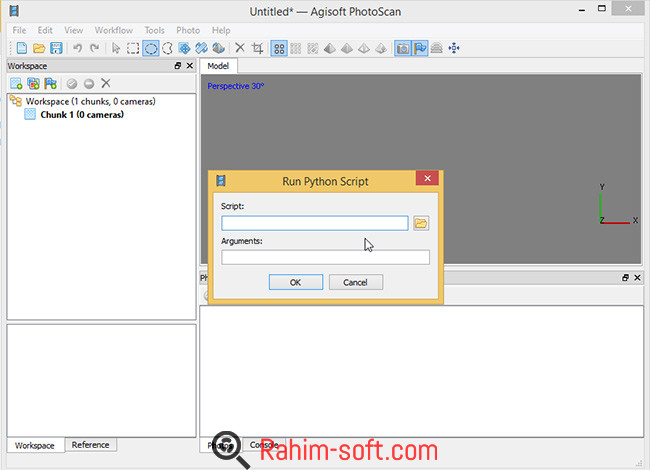Screen dimensions: 650x470
Task: Open the Tools menu
Action: 154,30
